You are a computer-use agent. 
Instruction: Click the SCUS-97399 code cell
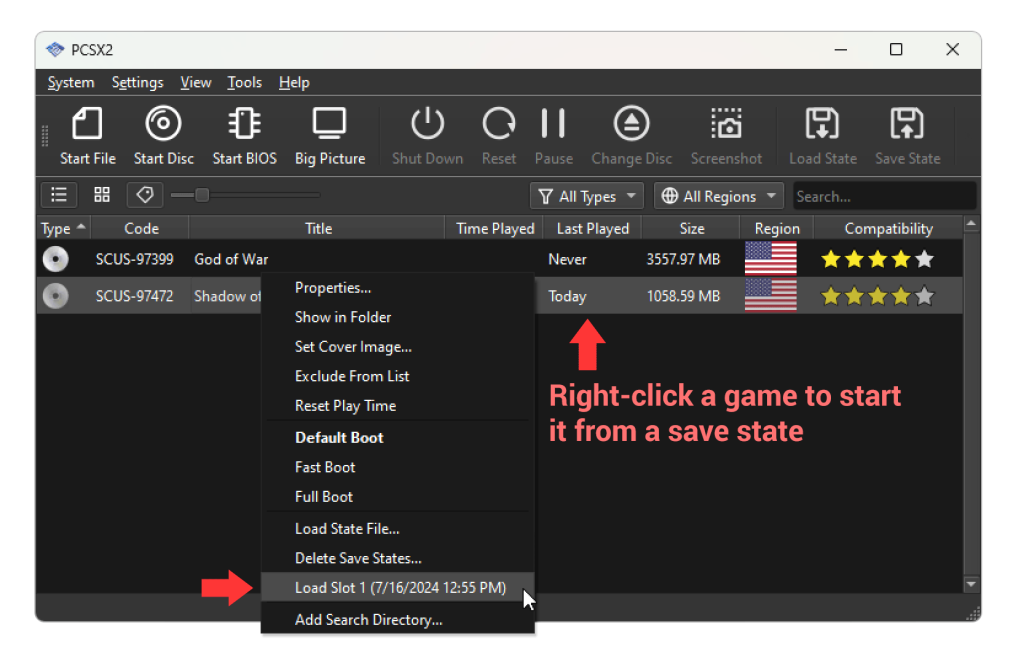pos(135,259)
